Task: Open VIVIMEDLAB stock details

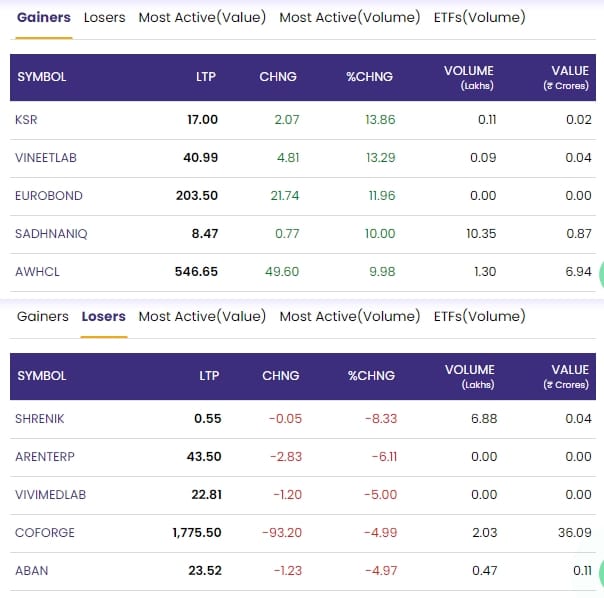Action: point(50,495)
